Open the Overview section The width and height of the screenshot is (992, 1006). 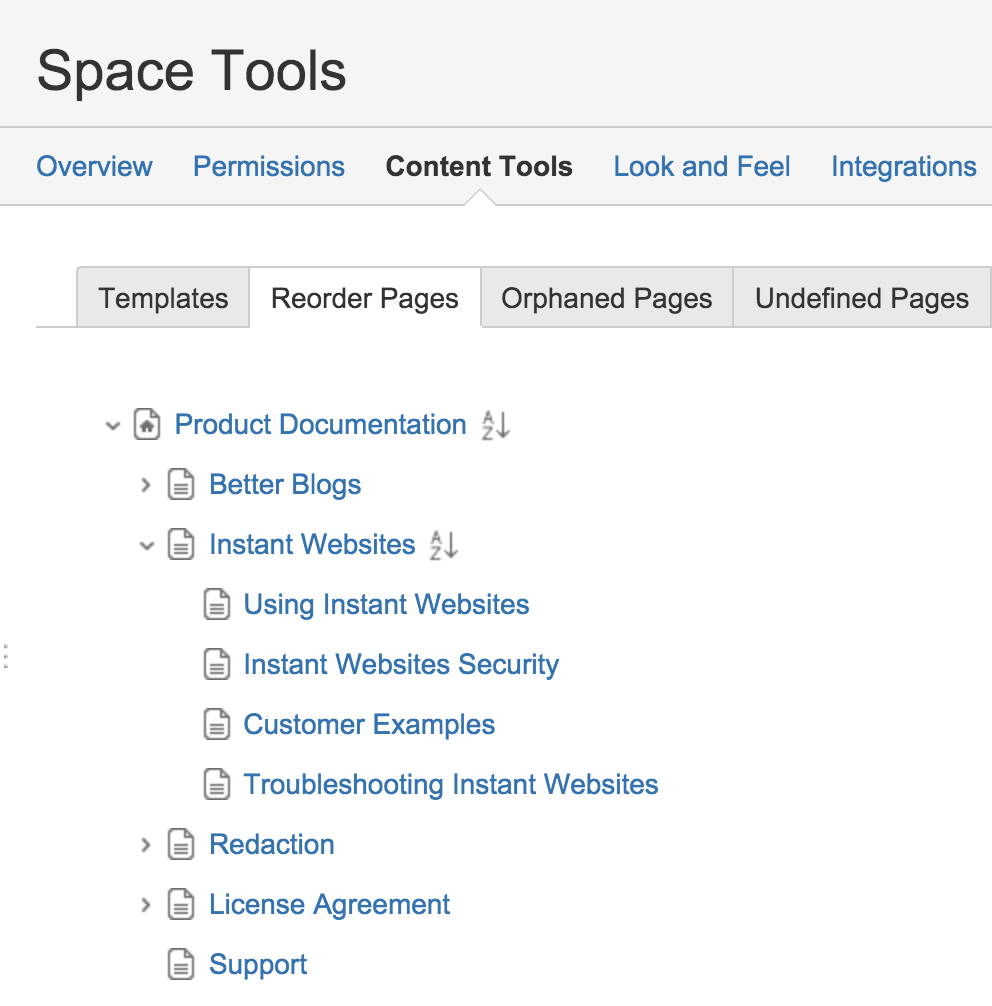tap(94, 167)
